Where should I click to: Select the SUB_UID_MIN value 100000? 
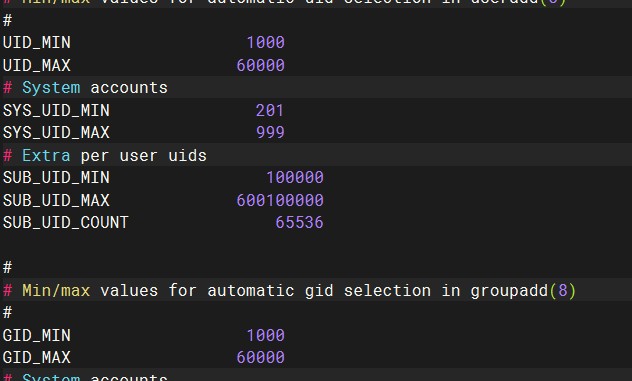pyautogui.click(x=295, y=177)
